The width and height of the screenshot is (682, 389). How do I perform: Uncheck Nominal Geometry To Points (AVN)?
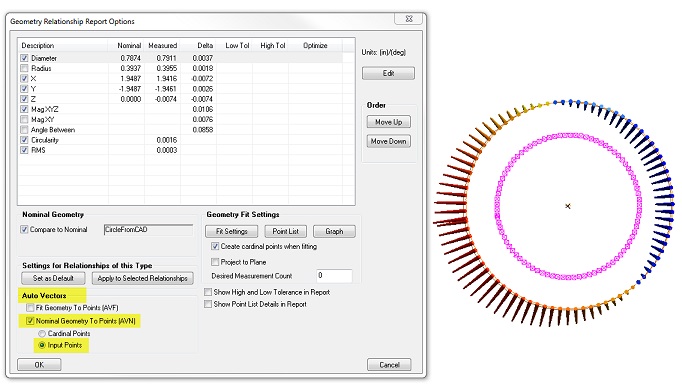pyautogui.click(x=30, y=321)
